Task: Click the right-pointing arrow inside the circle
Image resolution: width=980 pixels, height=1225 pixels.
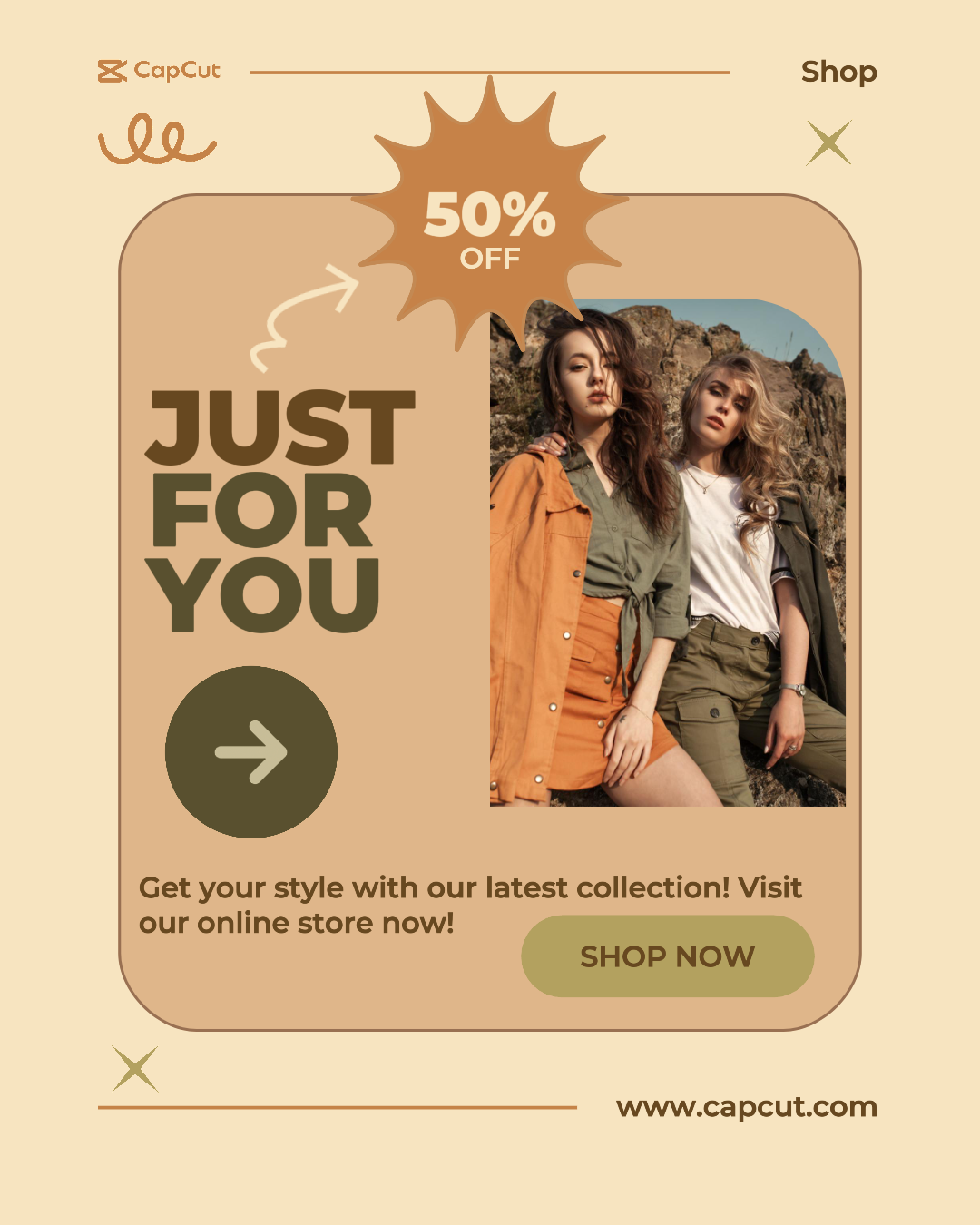Action: (x=251, y=752)
